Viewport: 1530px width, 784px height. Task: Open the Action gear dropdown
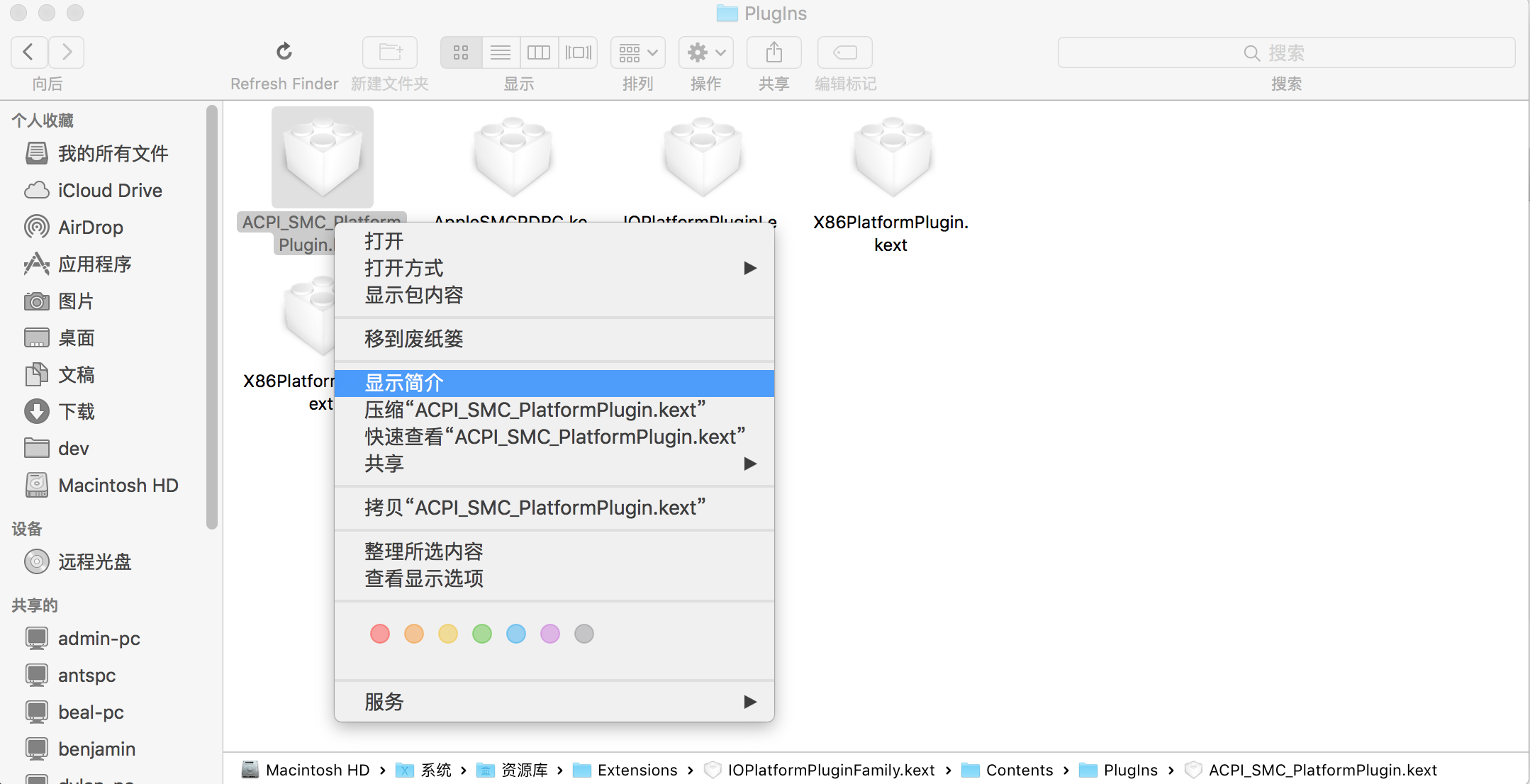tap(705, 52)
